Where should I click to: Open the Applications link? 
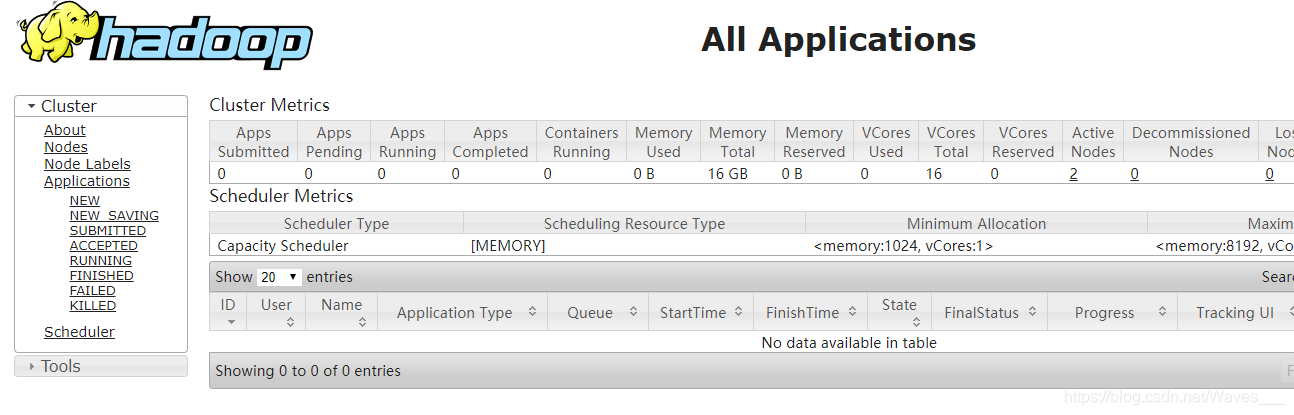click(x=87, y=181)
